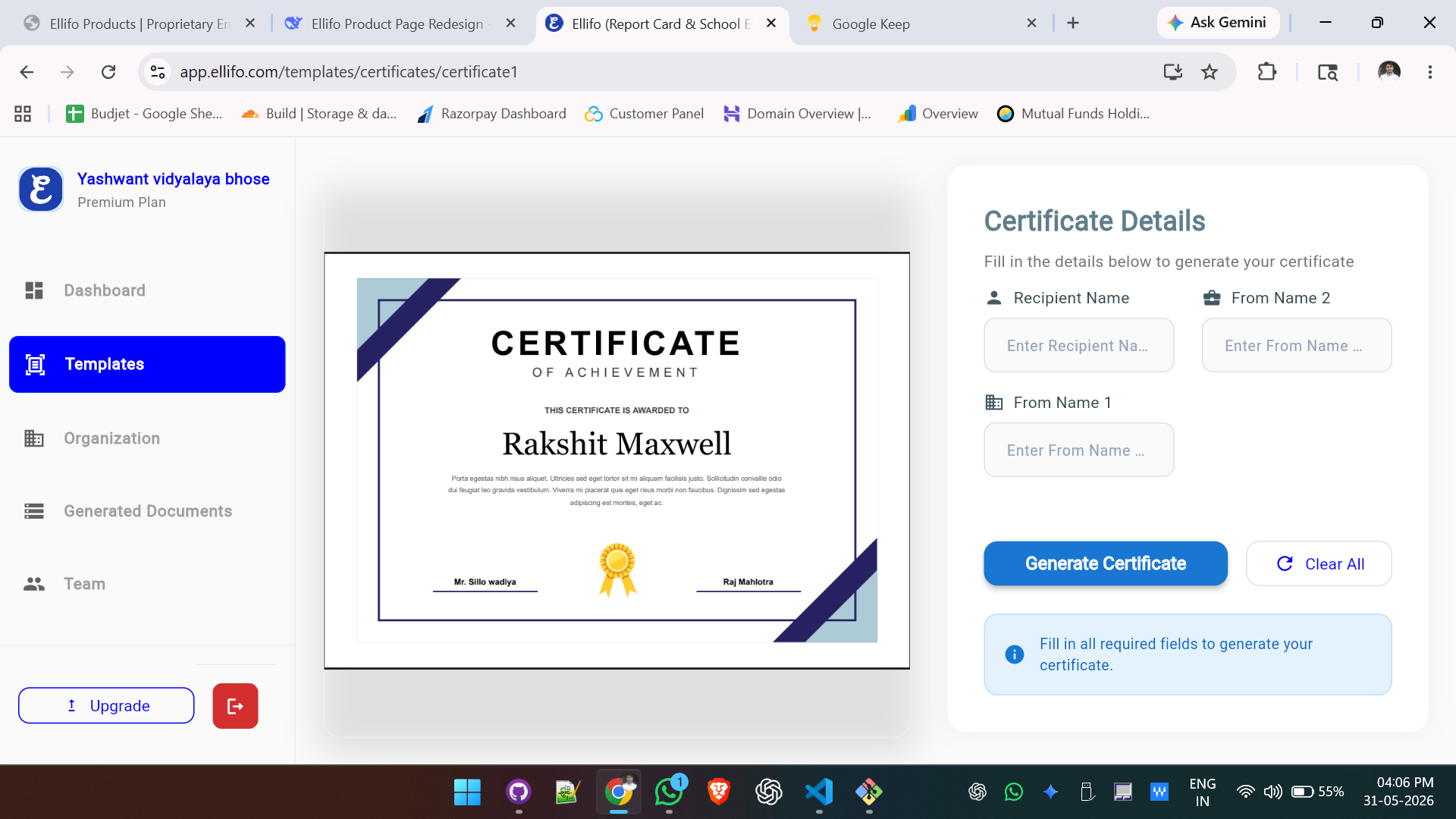Click the briefcase icon beside From Name 2
This screenshot has width=1456, height=819.
[1212, 298]
